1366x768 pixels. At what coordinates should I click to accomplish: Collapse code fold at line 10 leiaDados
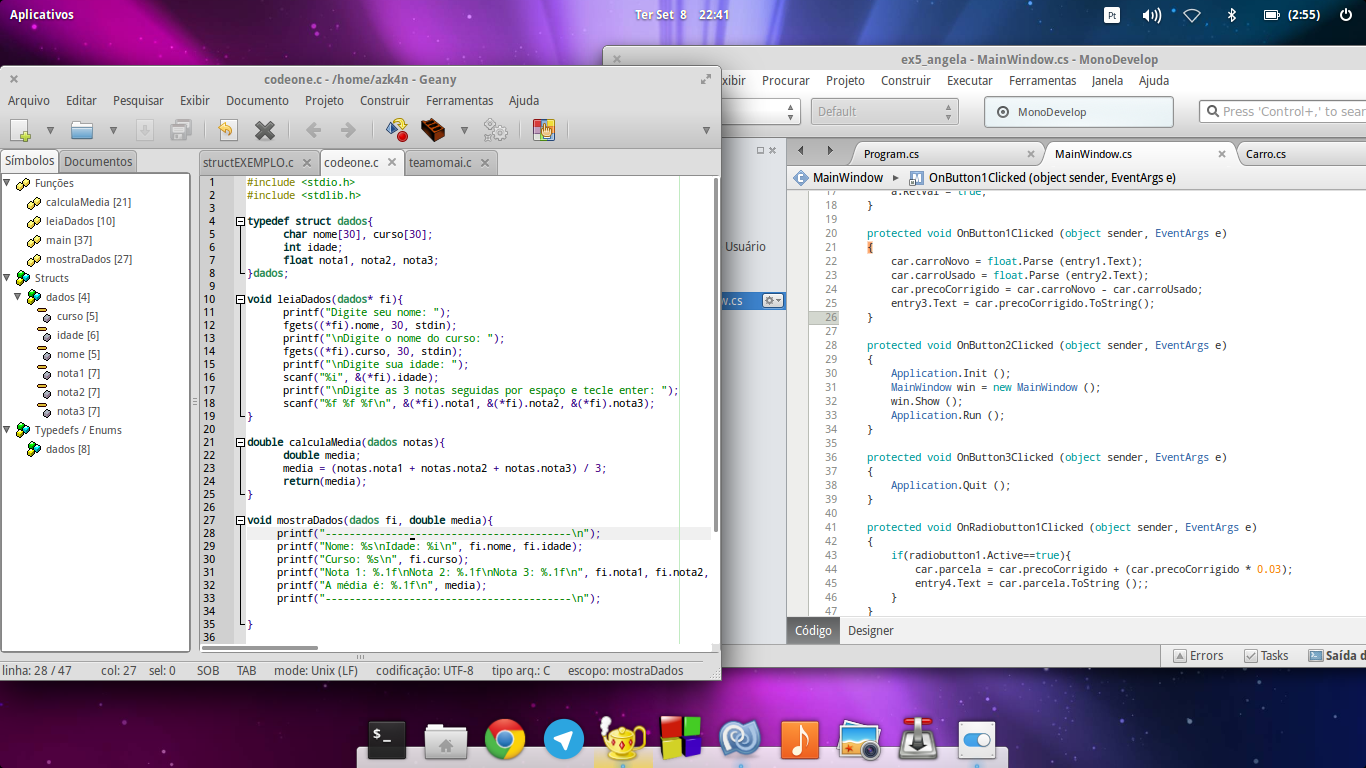(240, 299)
